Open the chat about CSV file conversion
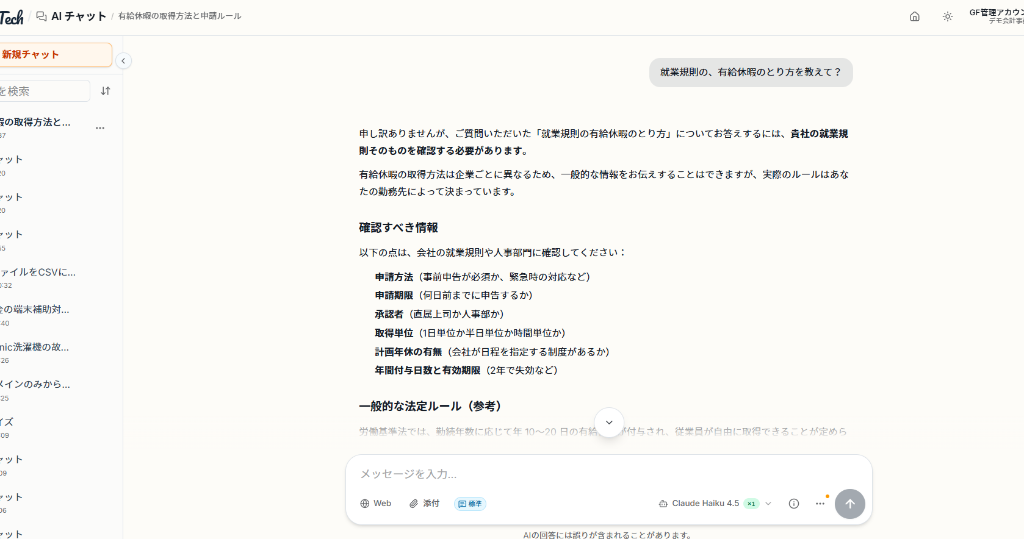Screen dimensions: 1024x539 38,277
